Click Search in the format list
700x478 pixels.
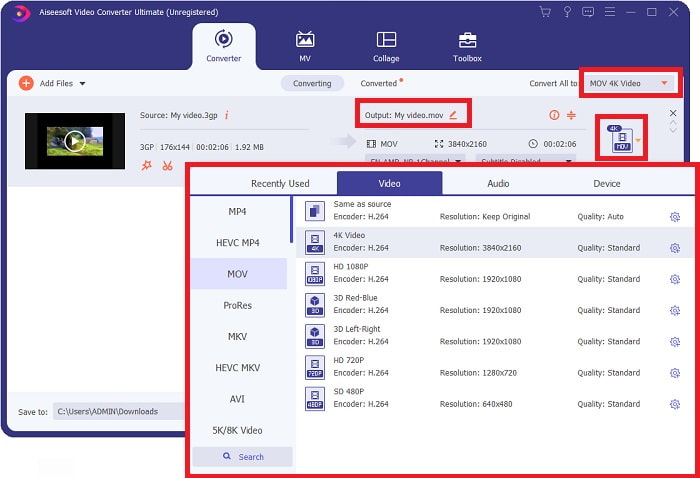[x=242, y=457]
